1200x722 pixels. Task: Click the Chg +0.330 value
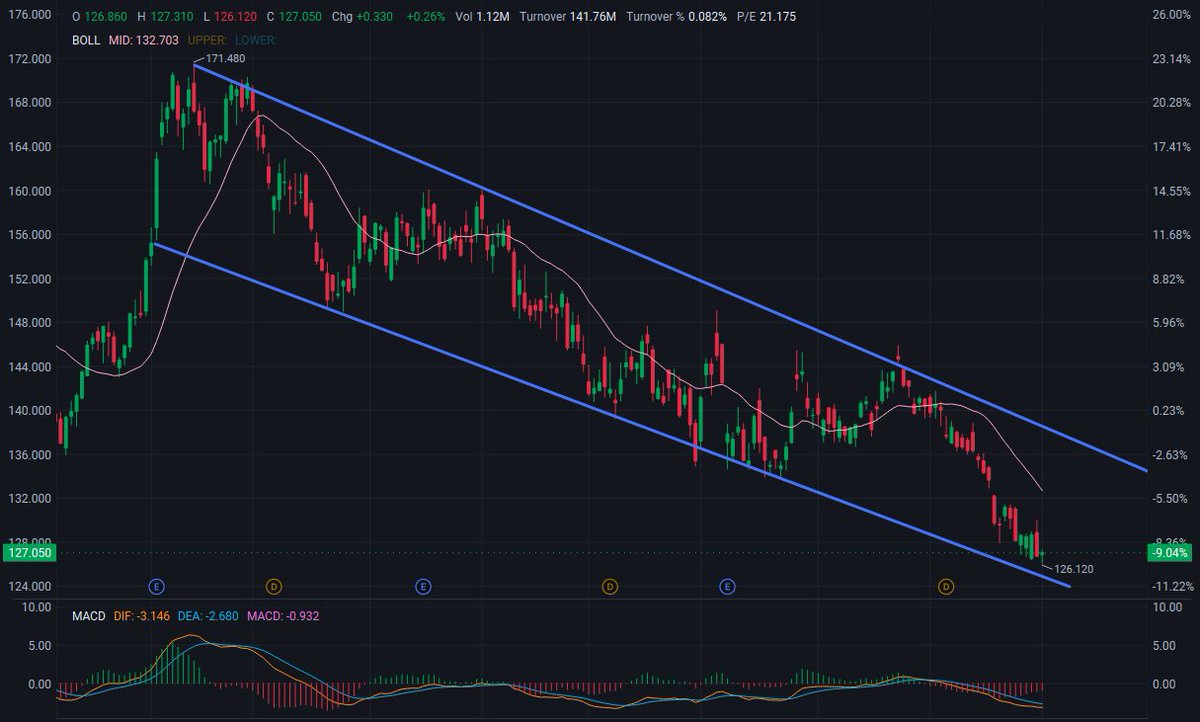364,17
